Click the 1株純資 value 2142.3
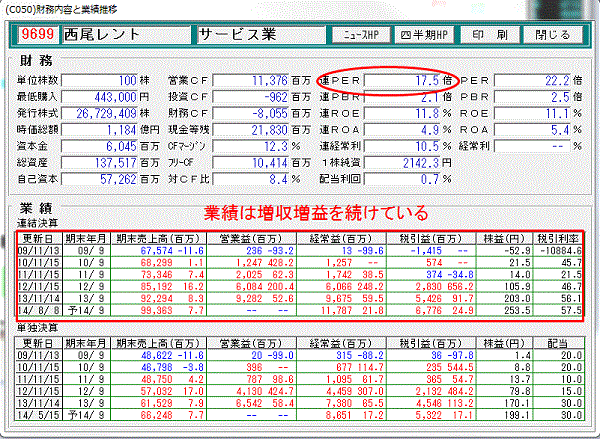 402,163
